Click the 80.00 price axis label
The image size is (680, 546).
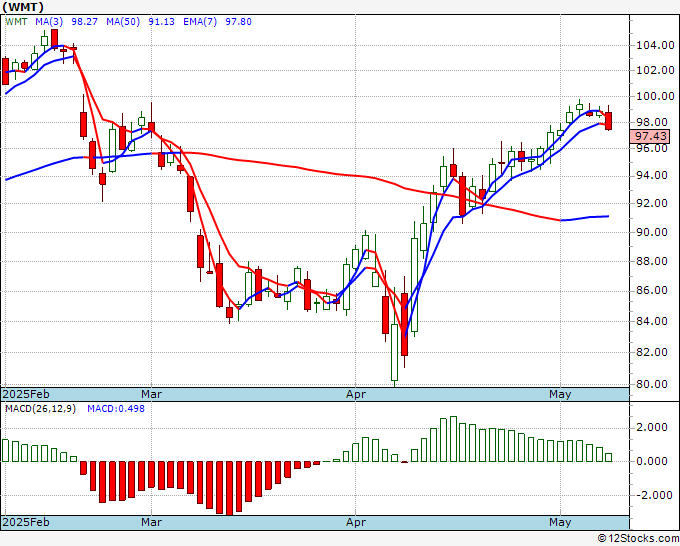point(651,384)
